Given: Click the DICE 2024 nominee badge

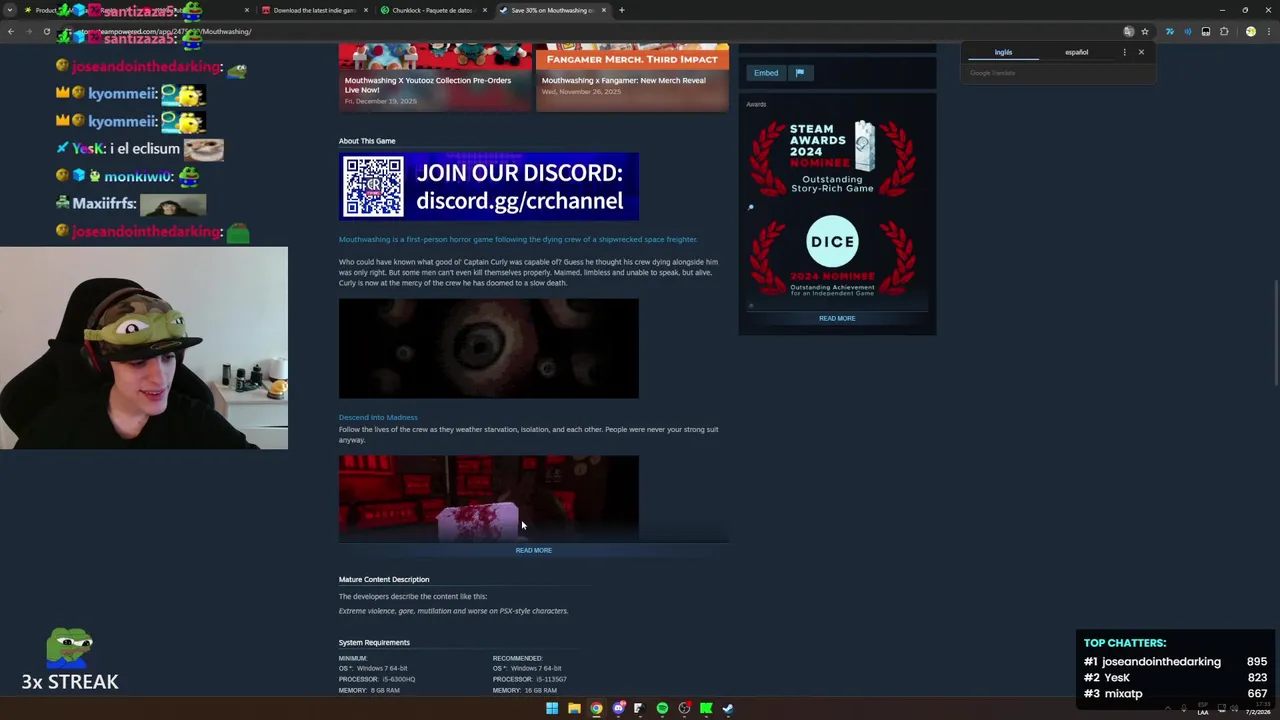Looking at the screenshot, I should tap(832, 257).
